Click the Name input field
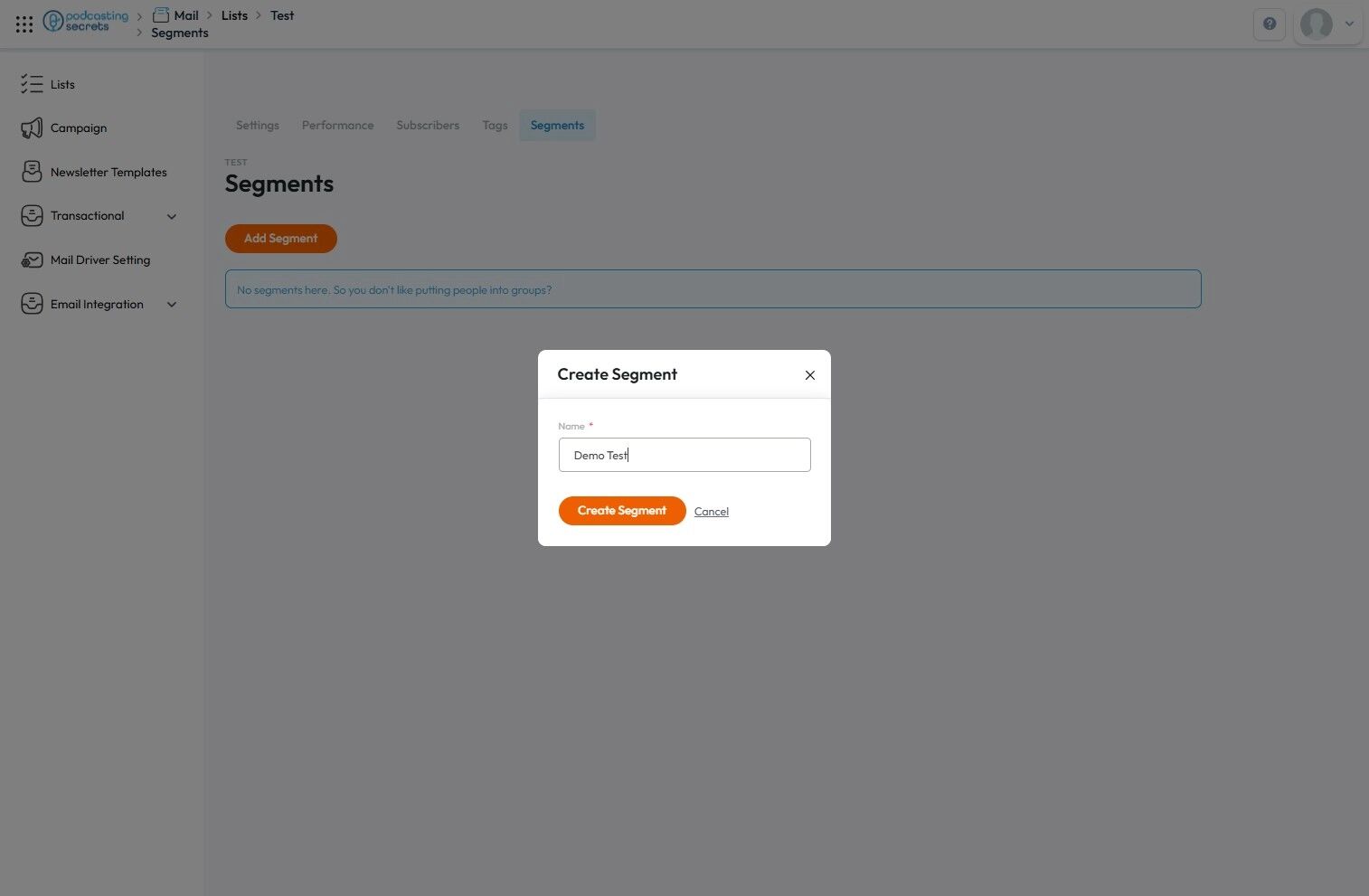1369x896 pixels. coord(684,455)
